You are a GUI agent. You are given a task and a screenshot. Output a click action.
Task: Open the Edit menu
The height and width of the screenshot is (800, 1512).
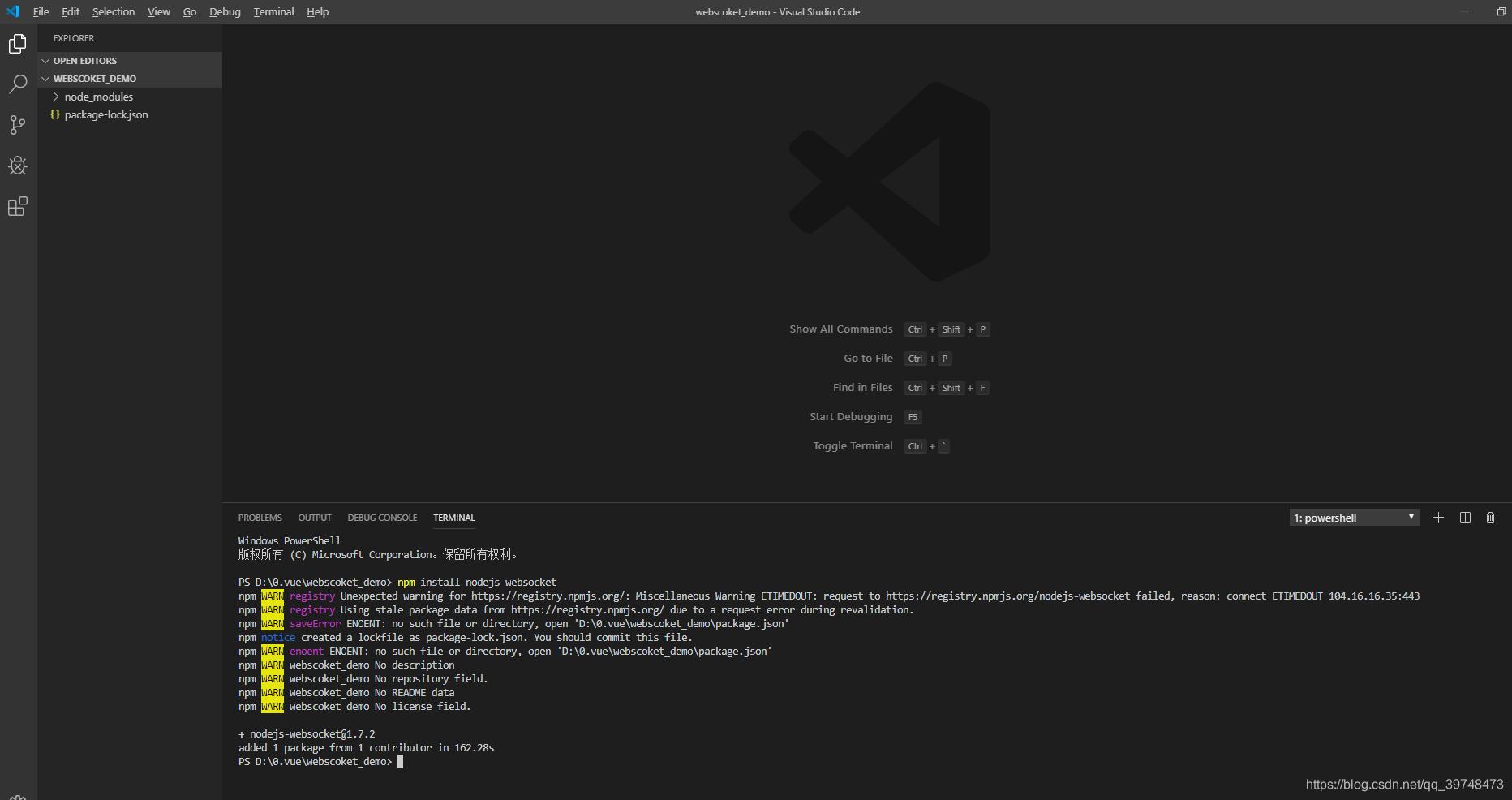pos(71,11)
